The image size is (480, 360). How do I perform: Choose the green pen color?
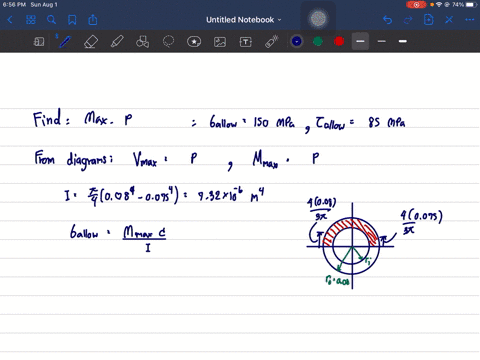click(318, 41)
